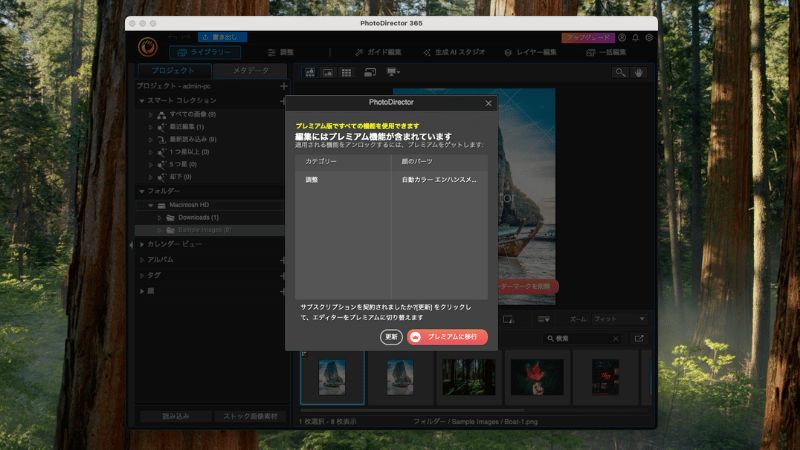The width and height of the screenshot is (800, 450).
Task: Select the magnifier zoom tool
Action: (x=620, y=72)
